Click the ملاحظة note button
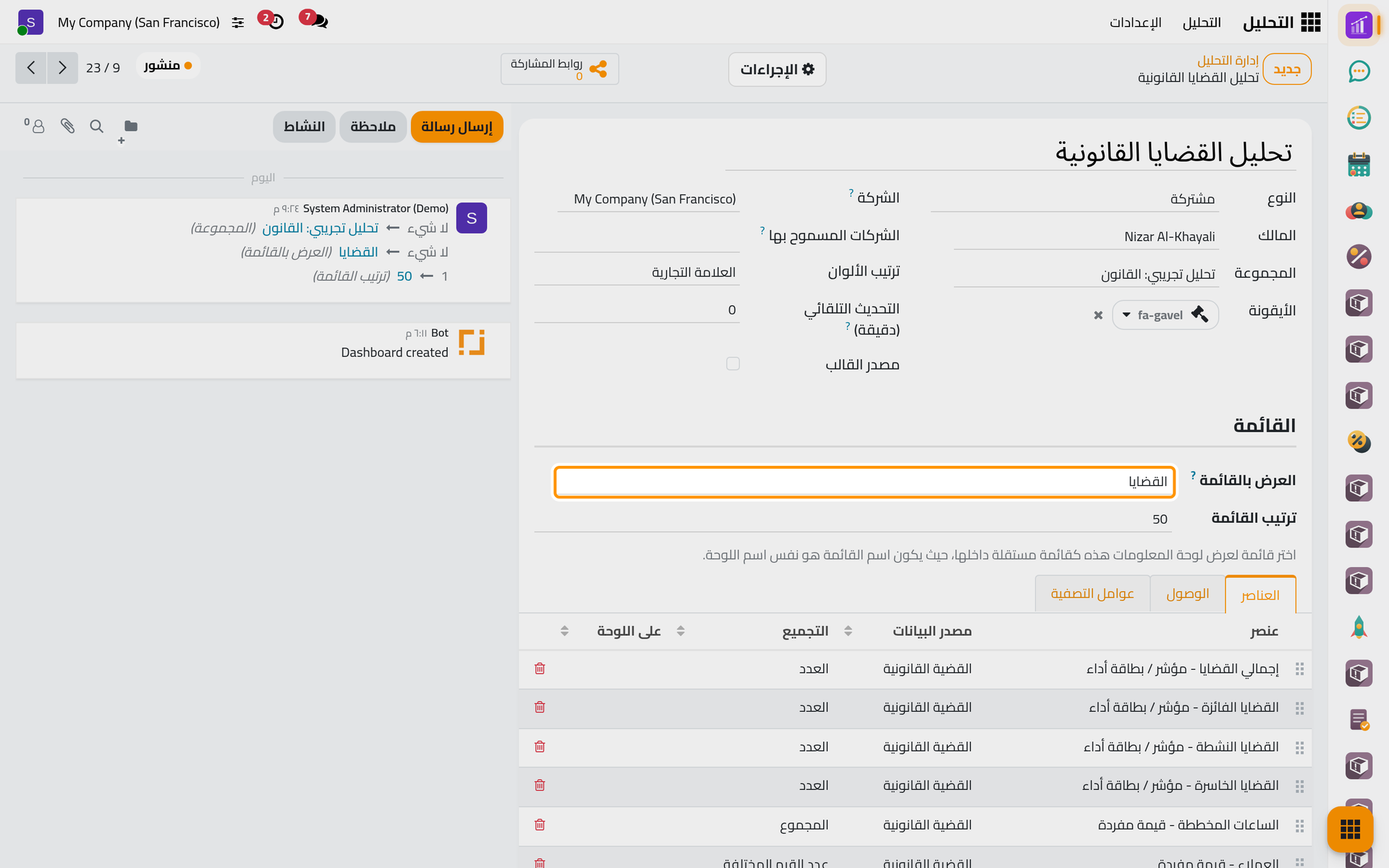Screen dimensions: 1389x868 point(373,127)
